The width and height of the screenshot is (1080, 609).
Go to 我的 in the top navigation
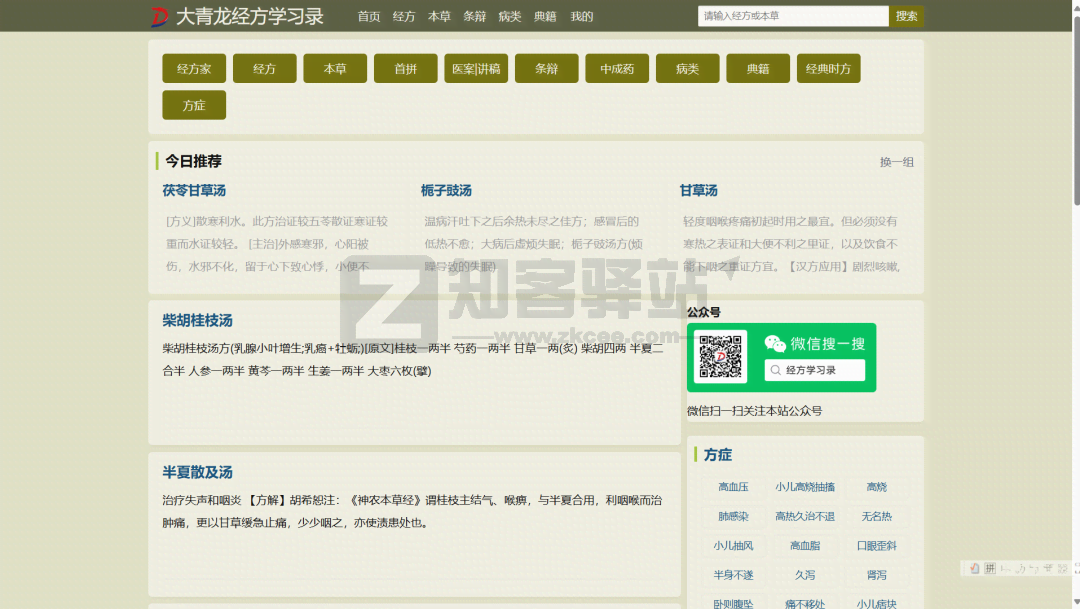(581, 16)
